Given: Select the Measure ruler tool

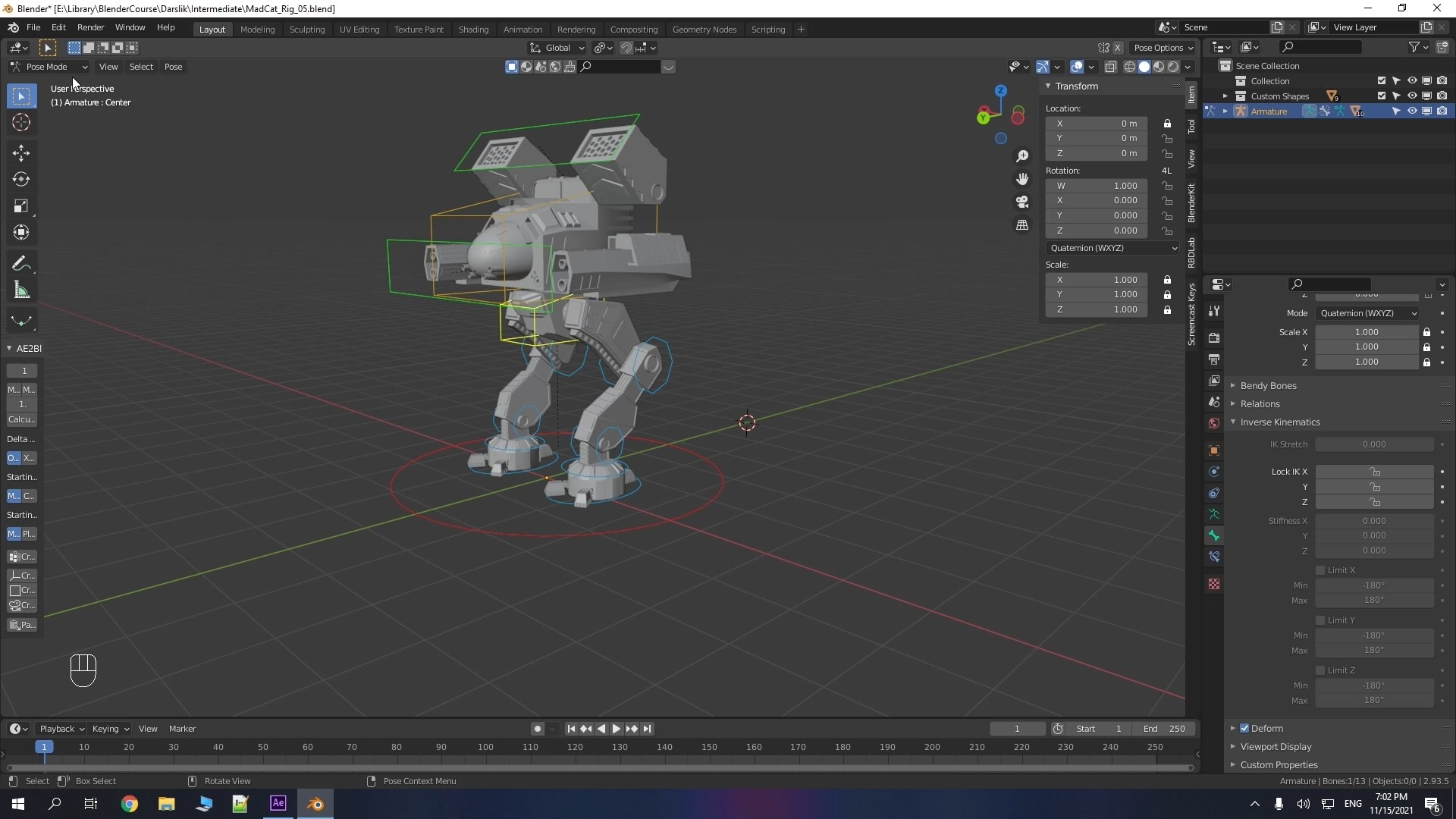Looking at the screenshot, I should coord(20,290).
